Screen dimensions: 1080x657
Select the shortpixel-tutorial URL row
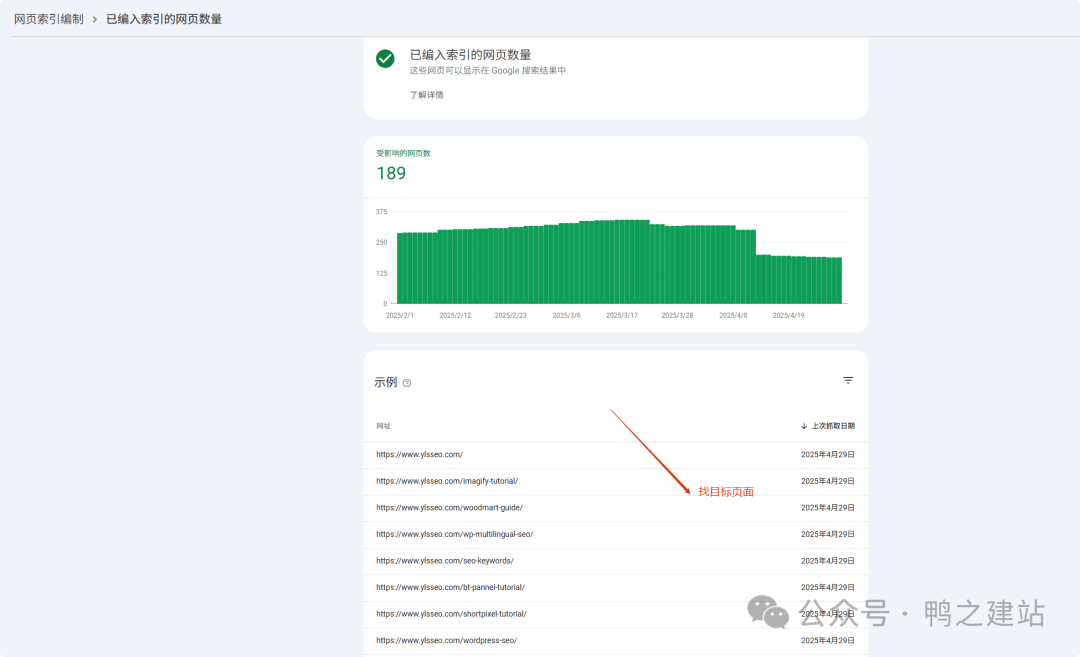click(451, 614)
